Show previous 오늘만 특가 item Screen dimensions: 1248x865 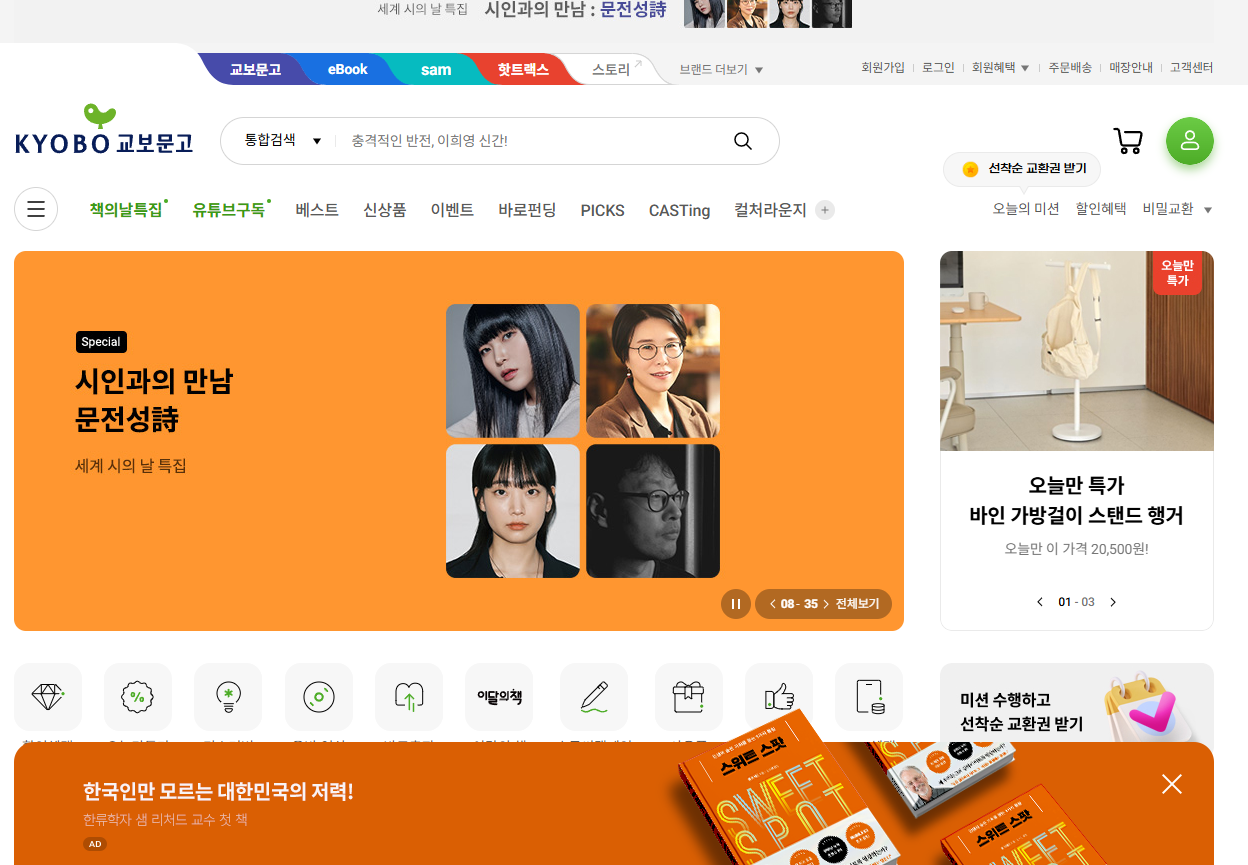click(x=1040, y=602)
